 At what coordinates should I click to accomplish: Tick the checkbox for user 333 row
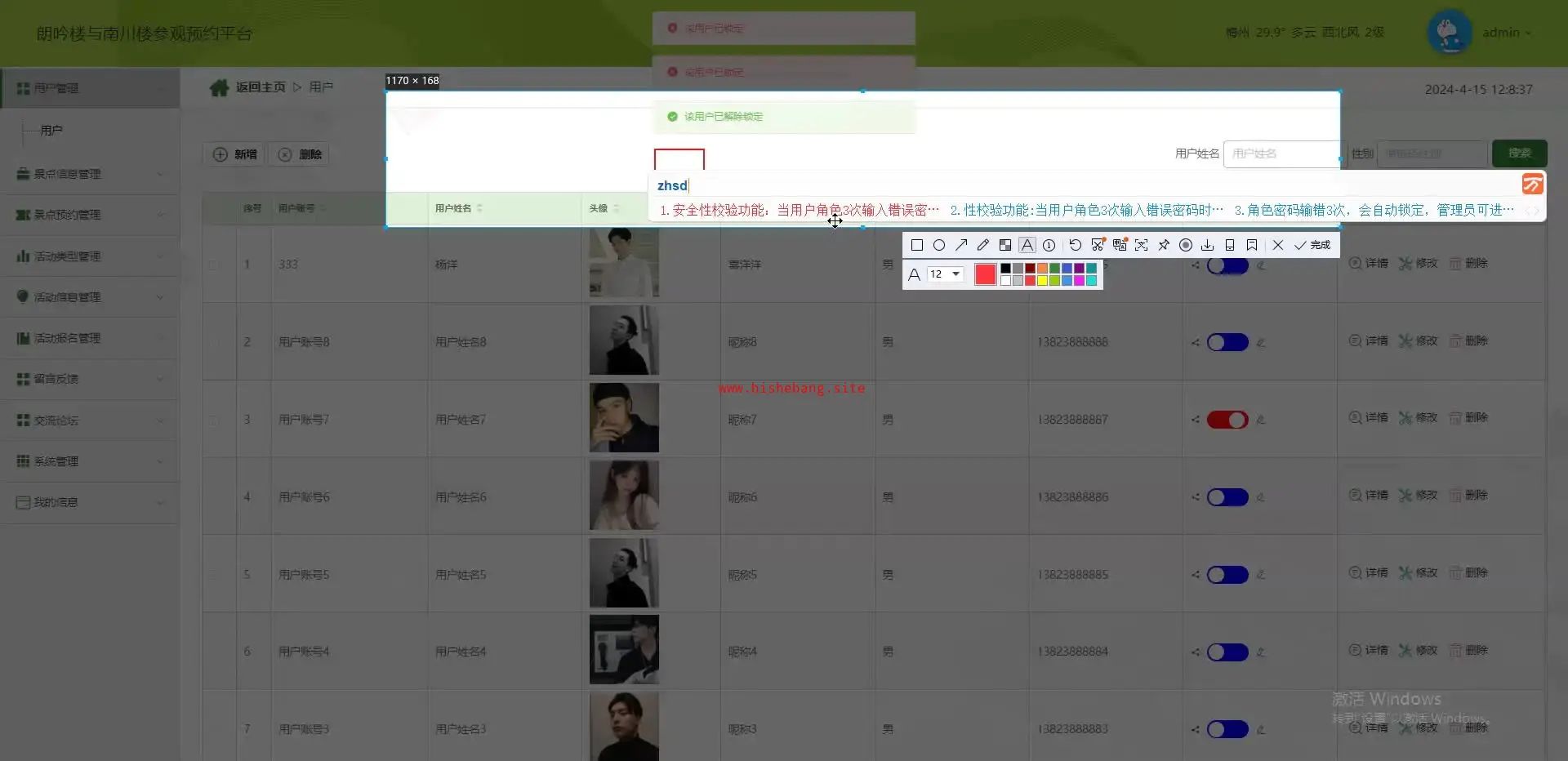coord(213,265)
